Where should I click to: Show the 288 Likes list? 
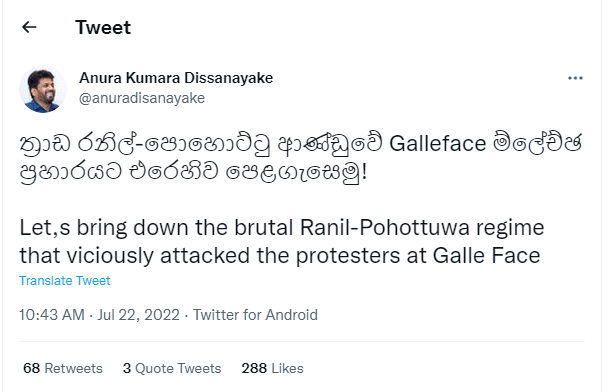point(273,368)
